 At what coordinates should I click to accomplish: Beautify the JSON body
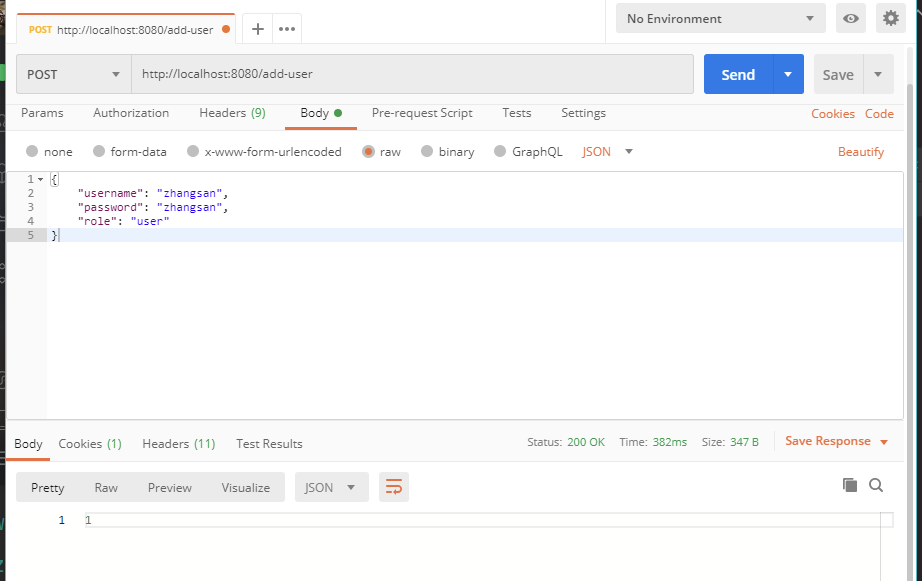861,152
